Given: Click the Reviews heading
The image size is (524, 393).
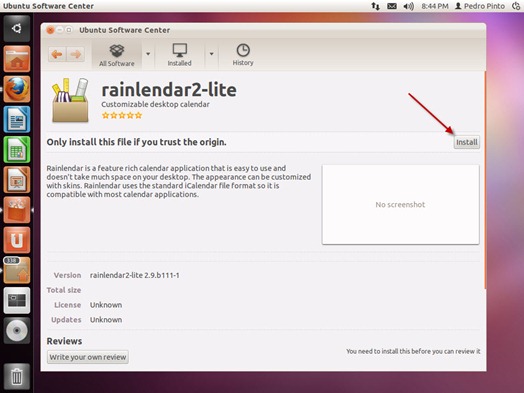Looking at the screenshot, I should tap(64, 341).
